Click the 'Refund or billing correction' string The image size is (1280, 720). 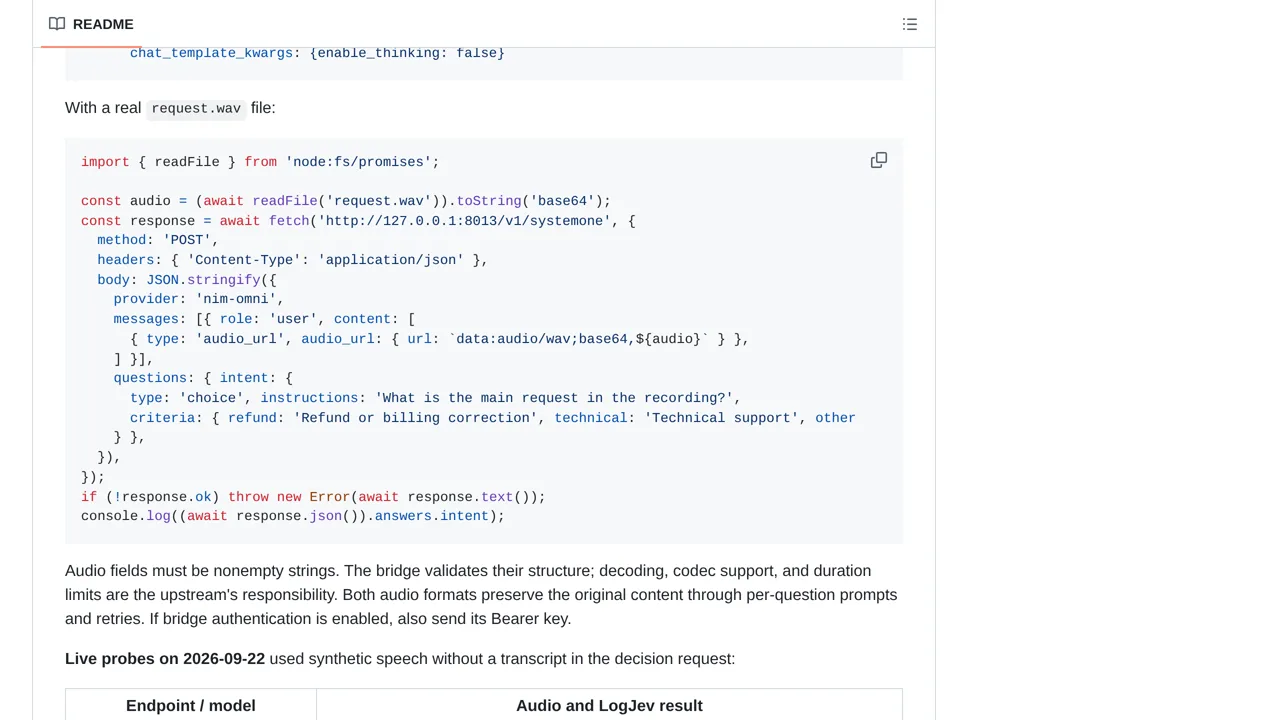click(x=415, y=418)
